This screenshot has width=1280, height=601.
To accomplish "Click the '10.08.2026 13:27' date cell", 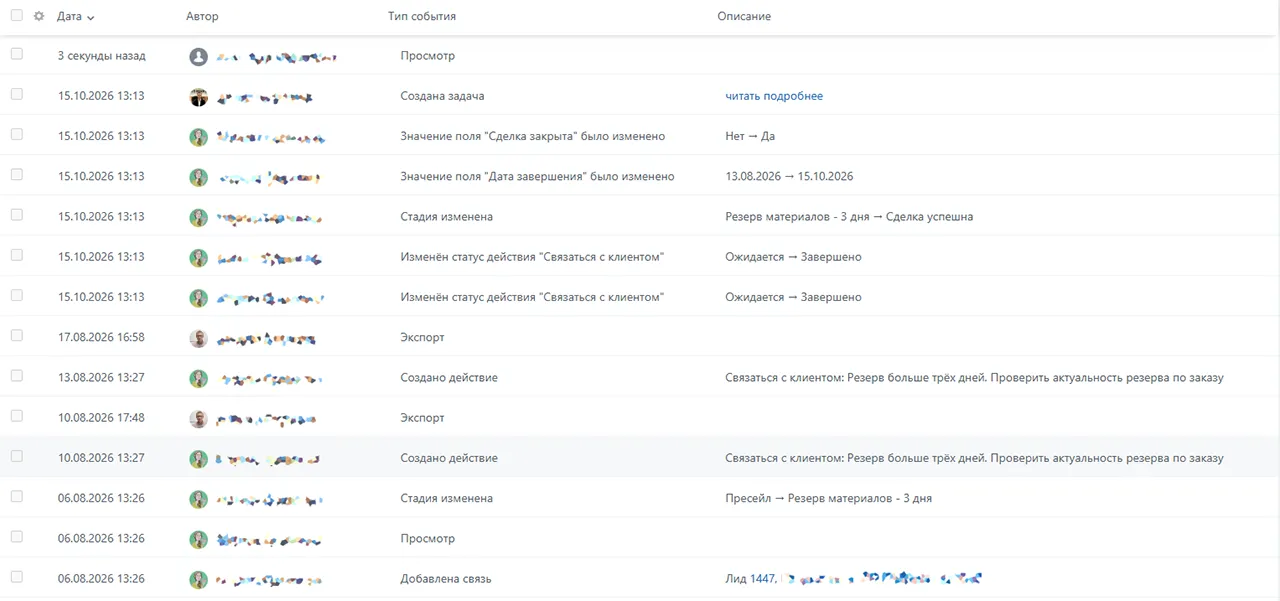I will [101, 458].
